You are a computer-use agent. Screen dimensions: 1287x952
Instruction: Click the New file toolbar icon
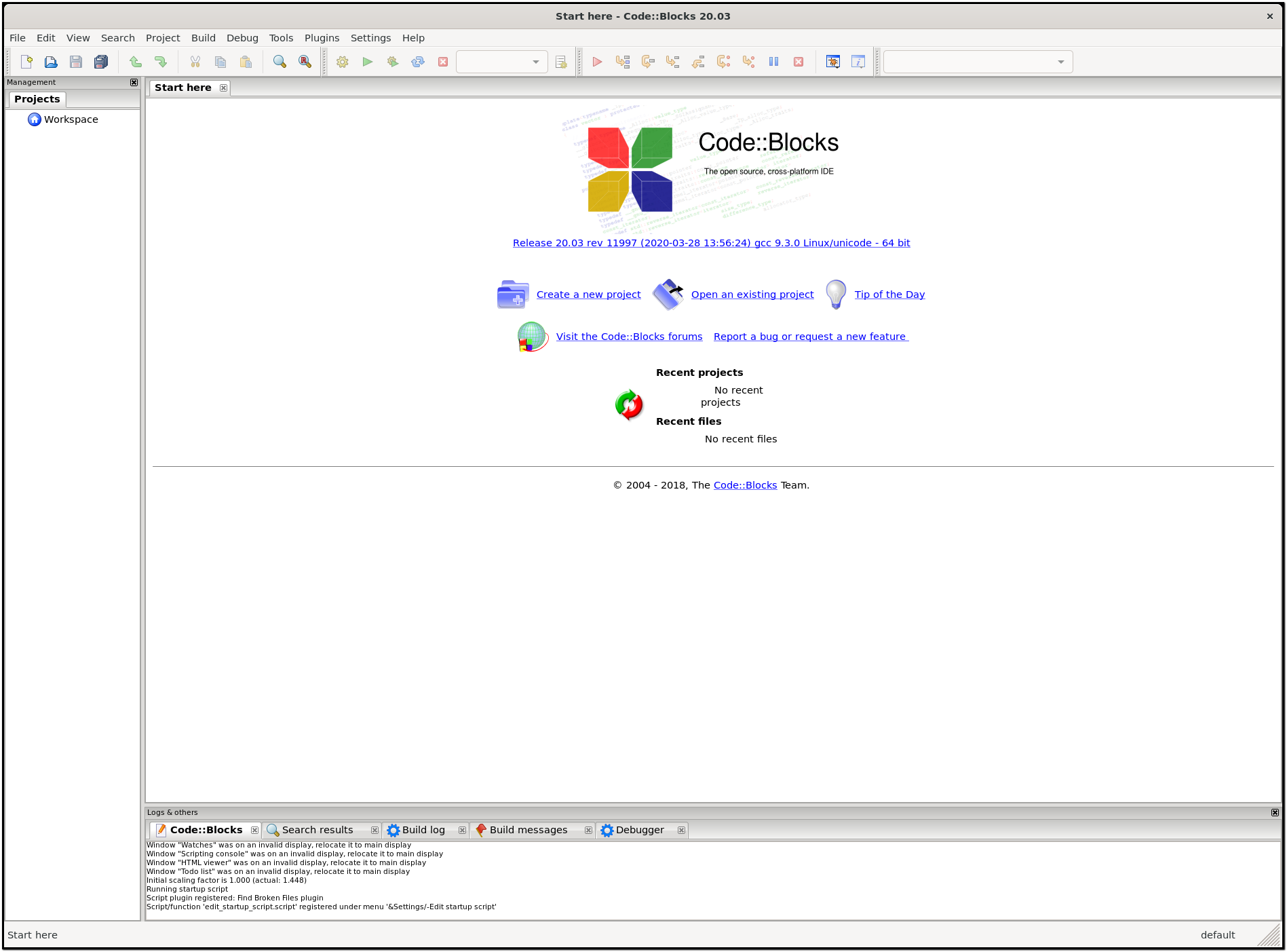click(x=26, y=62)
